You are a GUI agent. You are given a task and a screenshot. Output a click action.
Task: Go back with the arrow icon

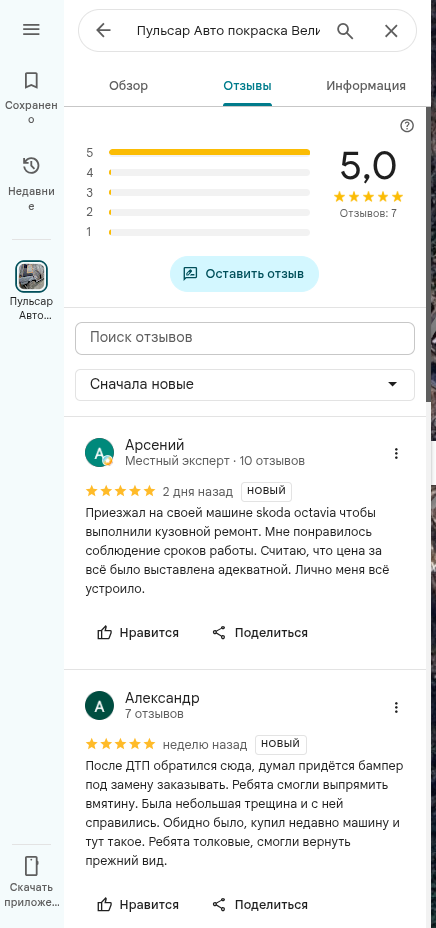pos(104,30)
